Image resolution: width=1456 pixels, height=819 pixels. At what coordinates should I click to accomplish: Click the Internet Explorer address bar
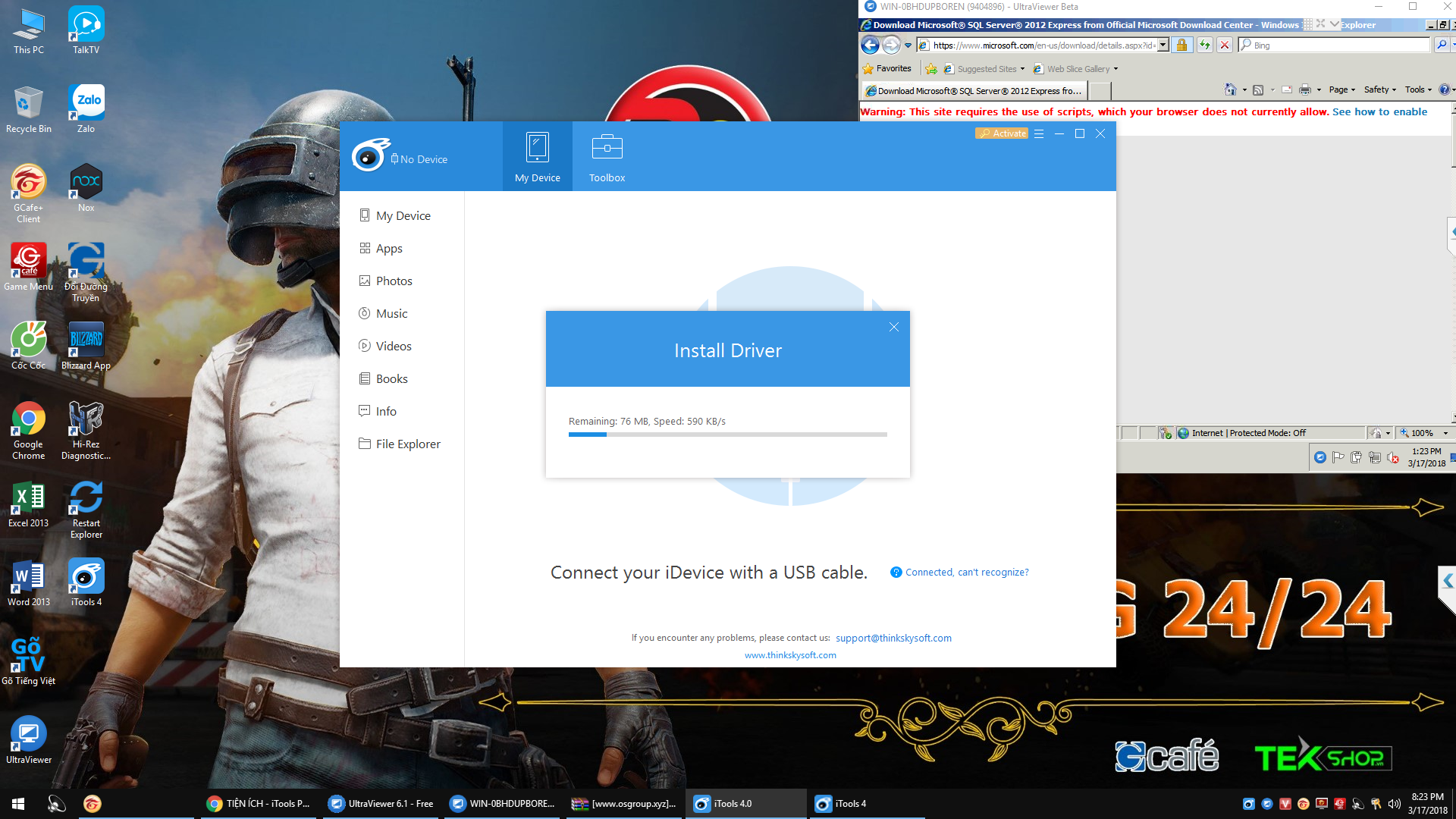(x=1043, y=45)
